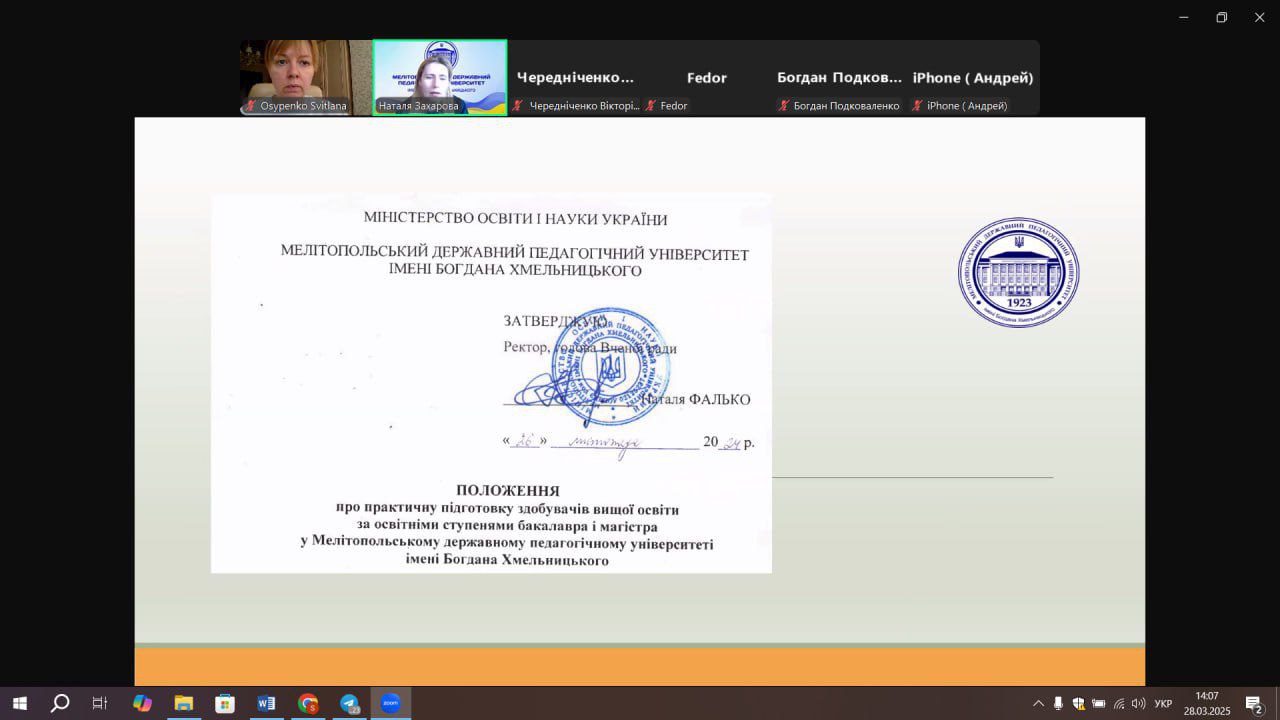Switch to Google Chrome in taskbar

tap(307, 703)
